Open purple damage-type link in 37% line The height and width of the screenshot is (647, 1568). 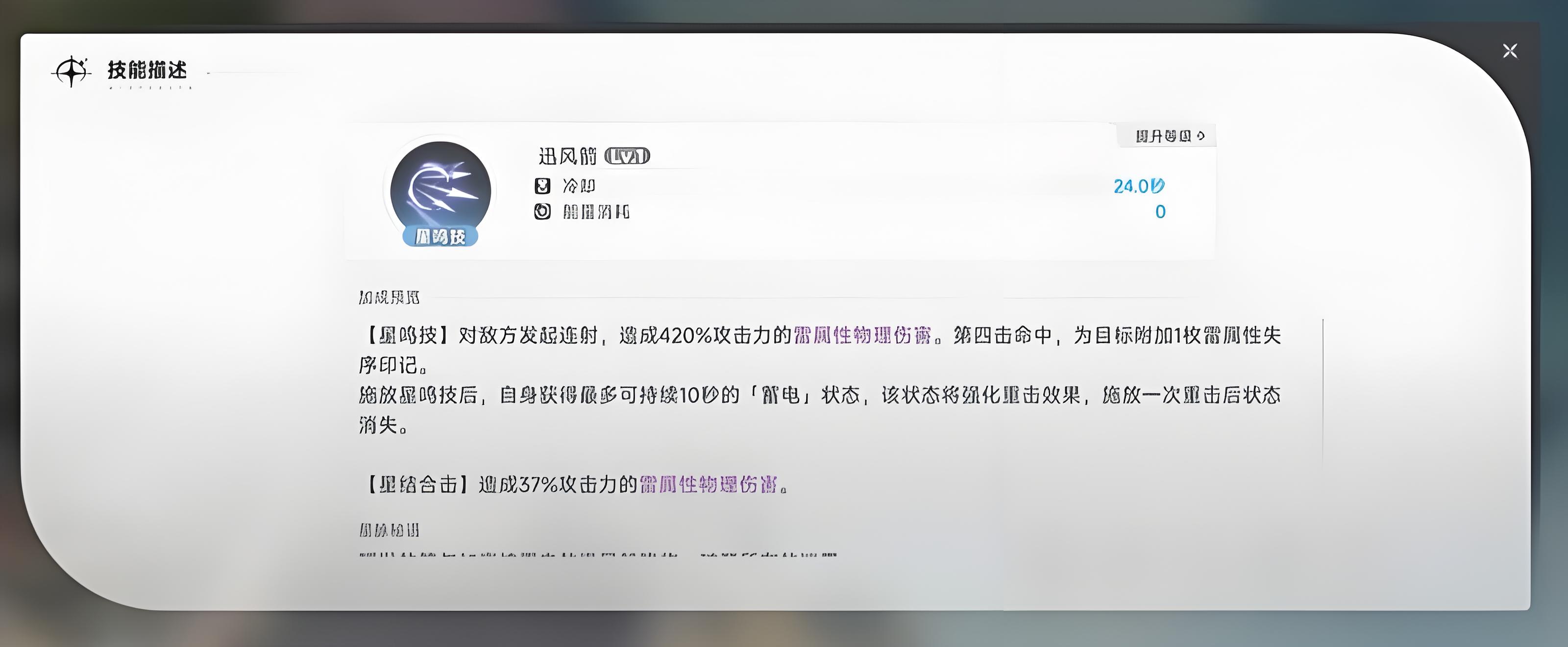pyautogui.click(x=709, y=484)
